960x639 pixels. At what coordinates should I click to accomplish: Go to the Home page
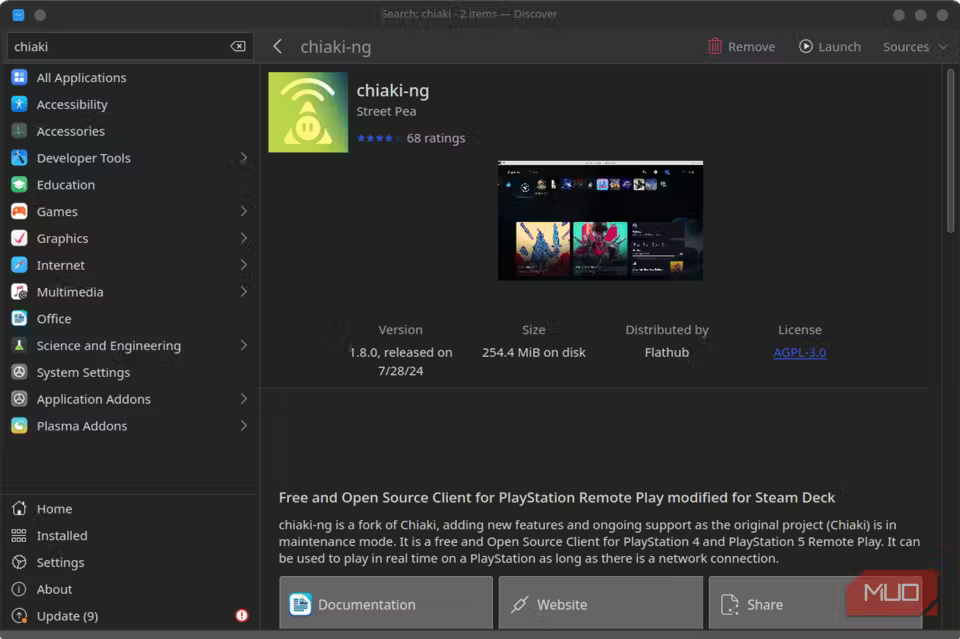(54, 509)
